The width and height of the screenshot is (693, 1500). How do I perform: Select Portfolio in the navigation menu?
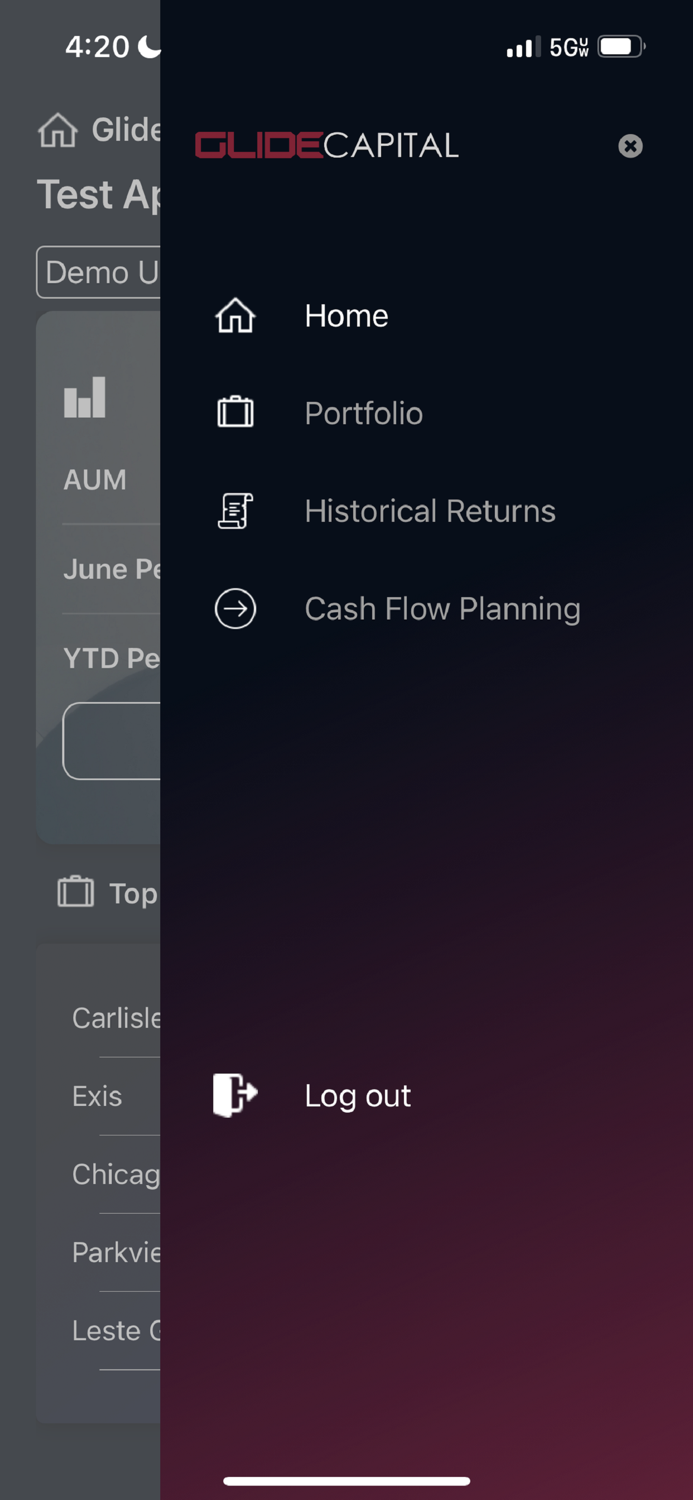363,412
